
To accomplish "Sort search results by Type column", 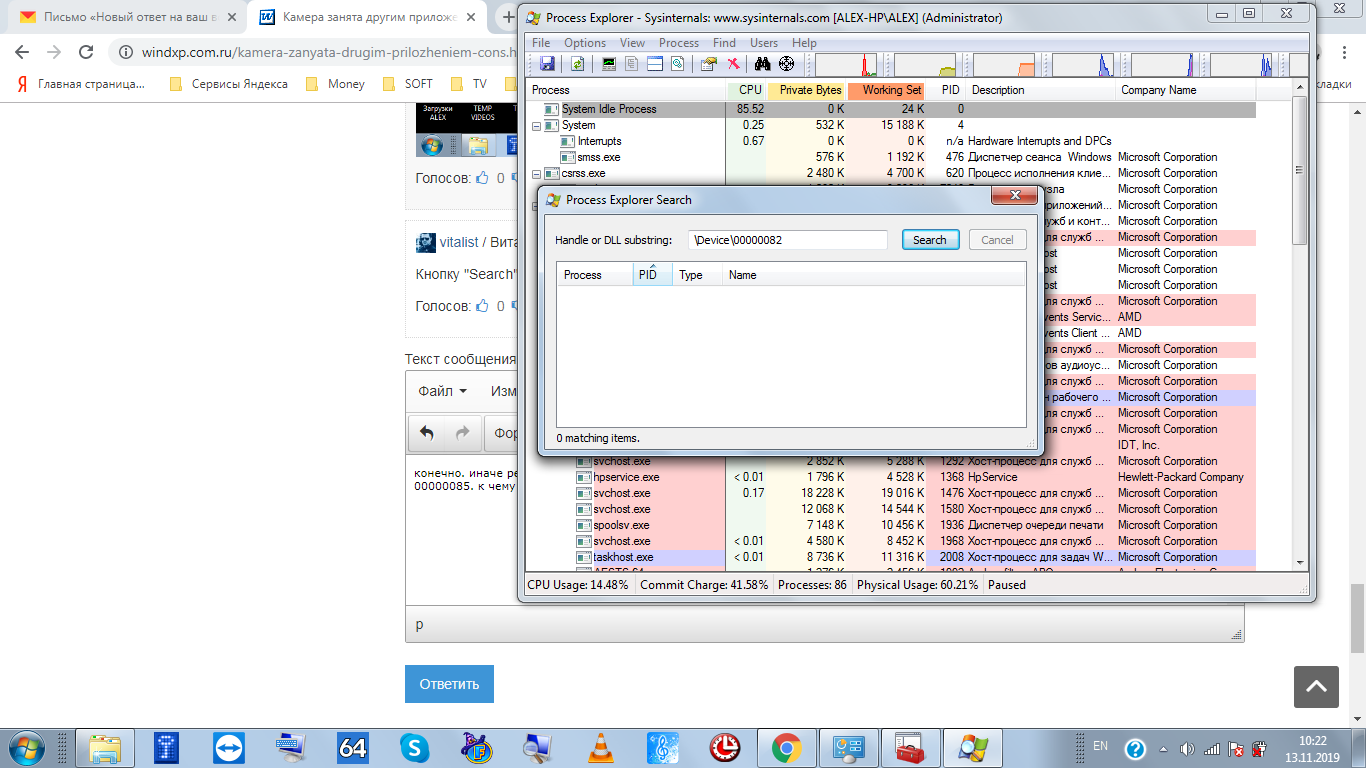I will pos(697,275).
